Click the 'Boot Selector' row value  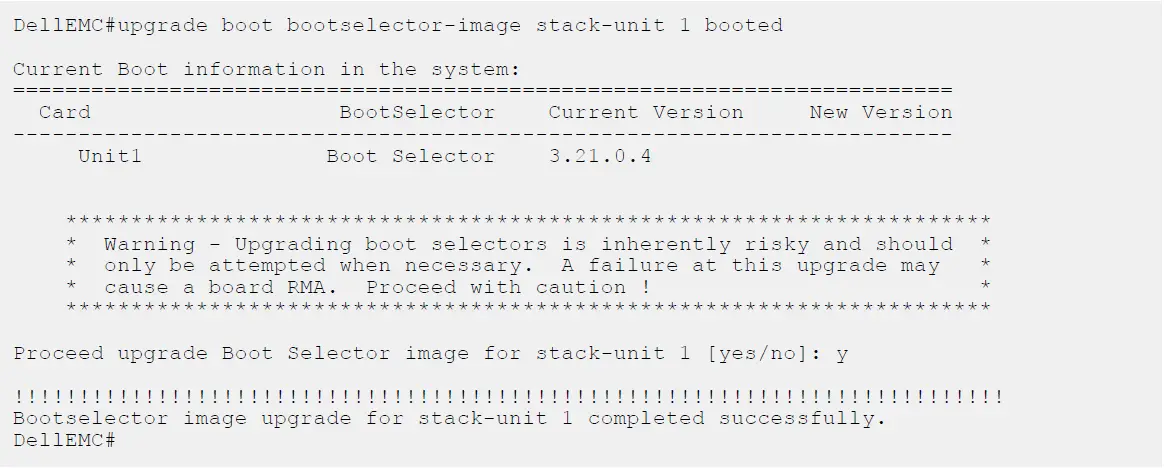410,156
